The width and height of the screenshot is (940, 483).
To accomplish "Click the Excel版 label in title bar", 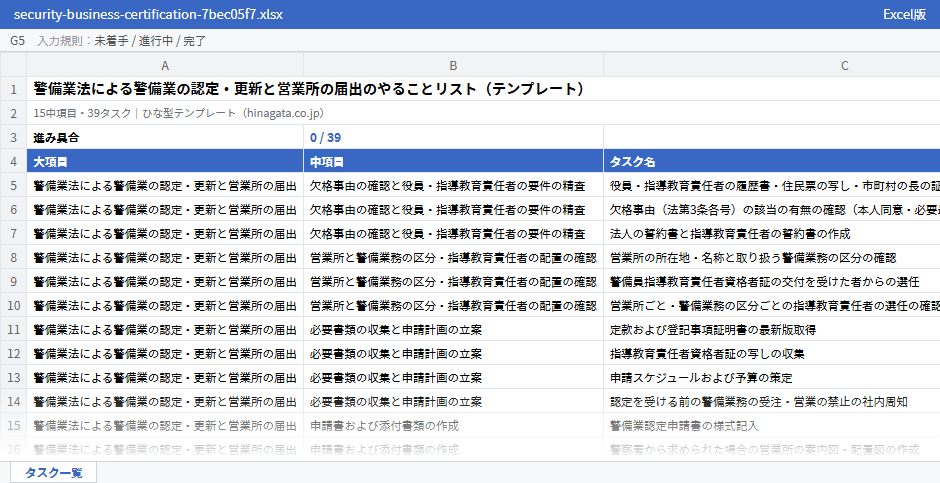I will 904,14.
